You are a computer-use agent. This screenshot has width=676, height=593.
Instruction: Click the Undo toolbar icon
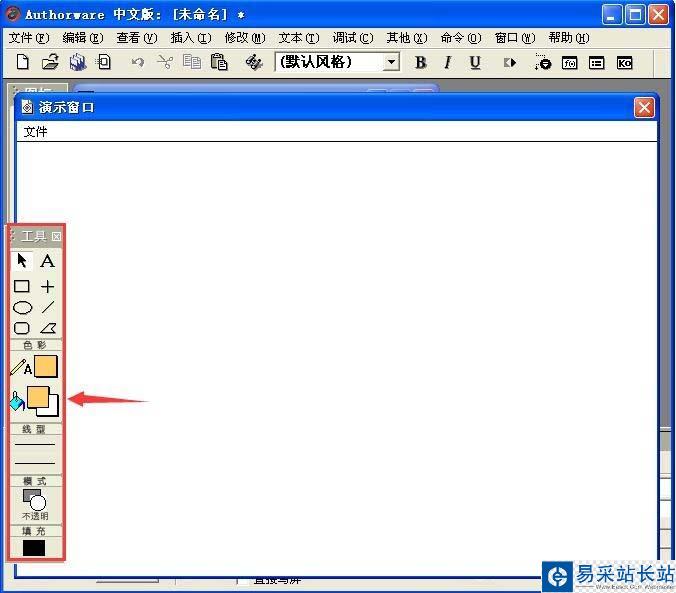click(x=138, y=63)
